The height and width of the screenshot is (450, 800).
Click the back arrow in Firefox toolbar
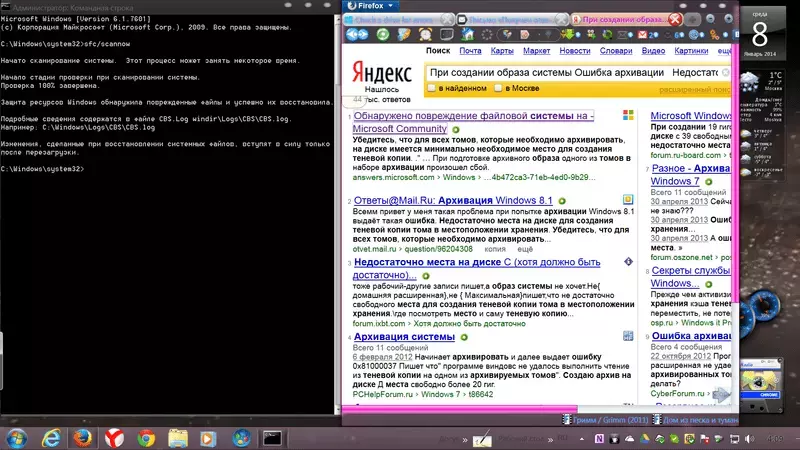(351, 34)
